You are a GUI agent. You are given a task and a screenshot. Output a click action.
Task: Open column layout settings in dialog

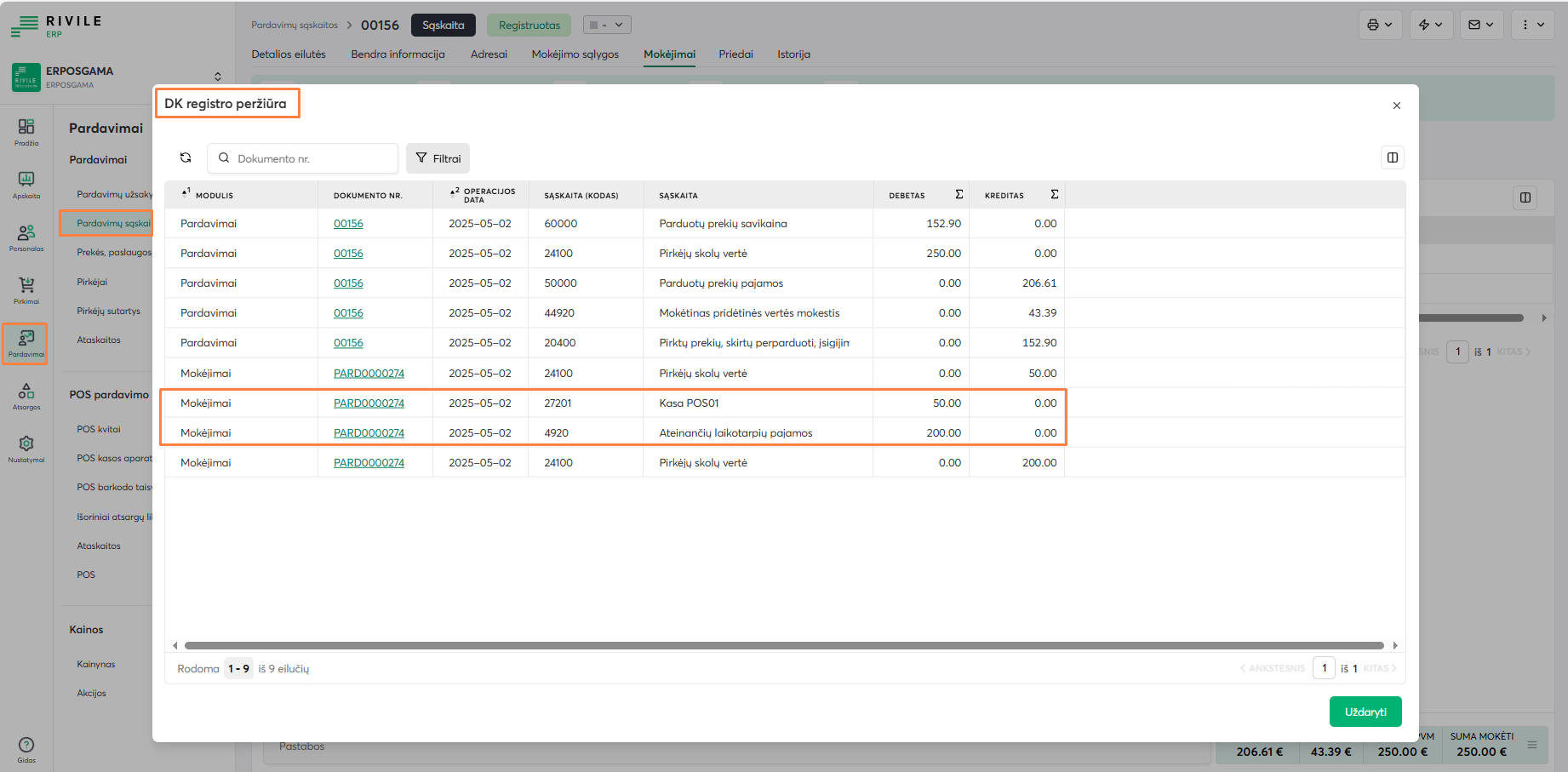(1392, 157)
